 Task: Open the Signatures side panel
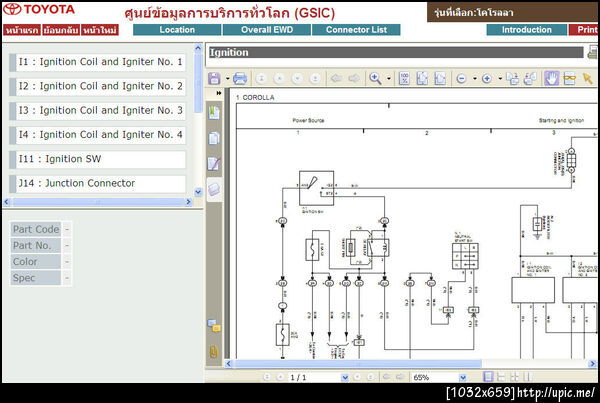pyautogui.click(x=214, y=163)
